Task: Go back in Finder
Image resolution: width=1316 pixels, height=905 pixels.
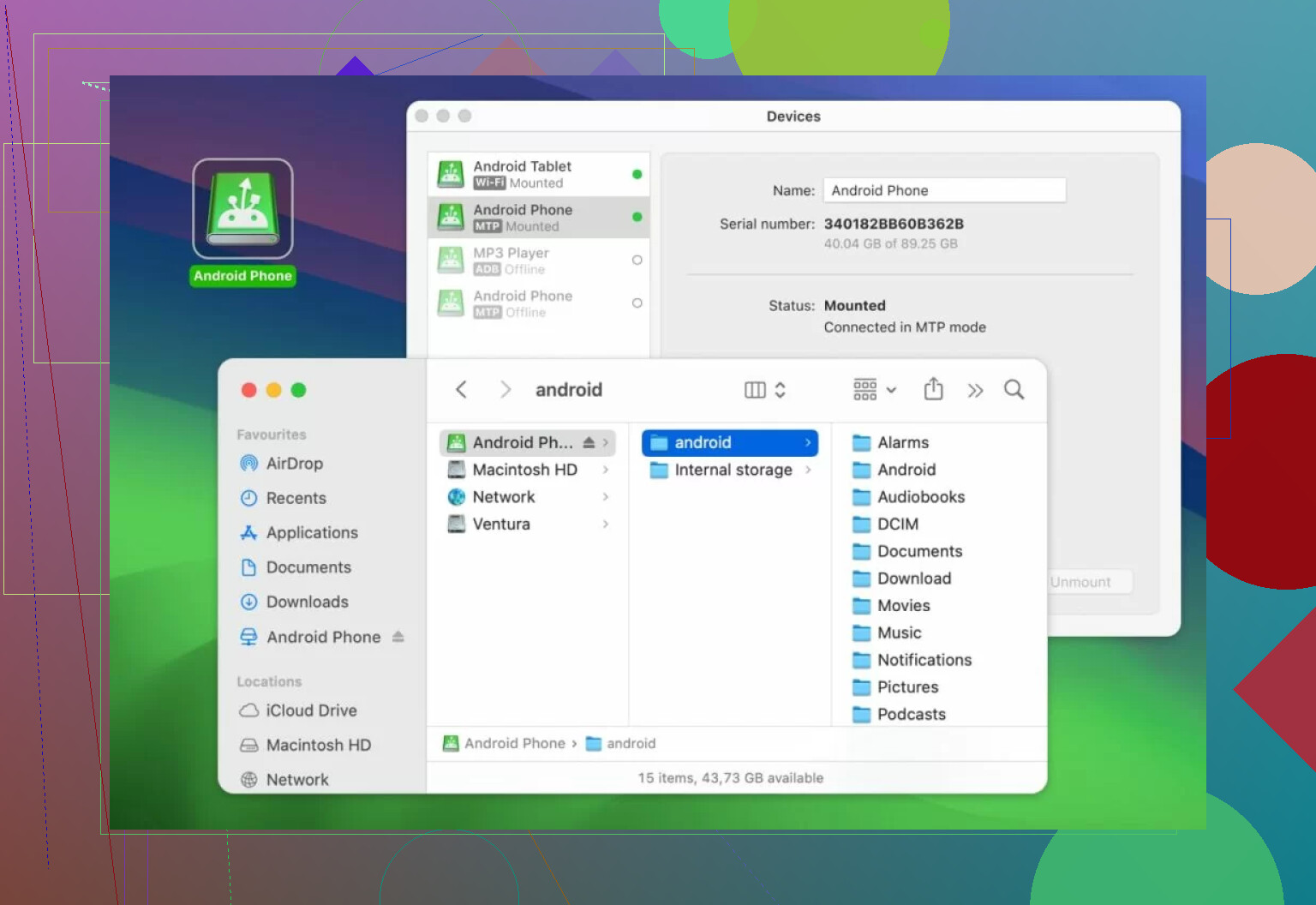Action: [x=461, y=390]
